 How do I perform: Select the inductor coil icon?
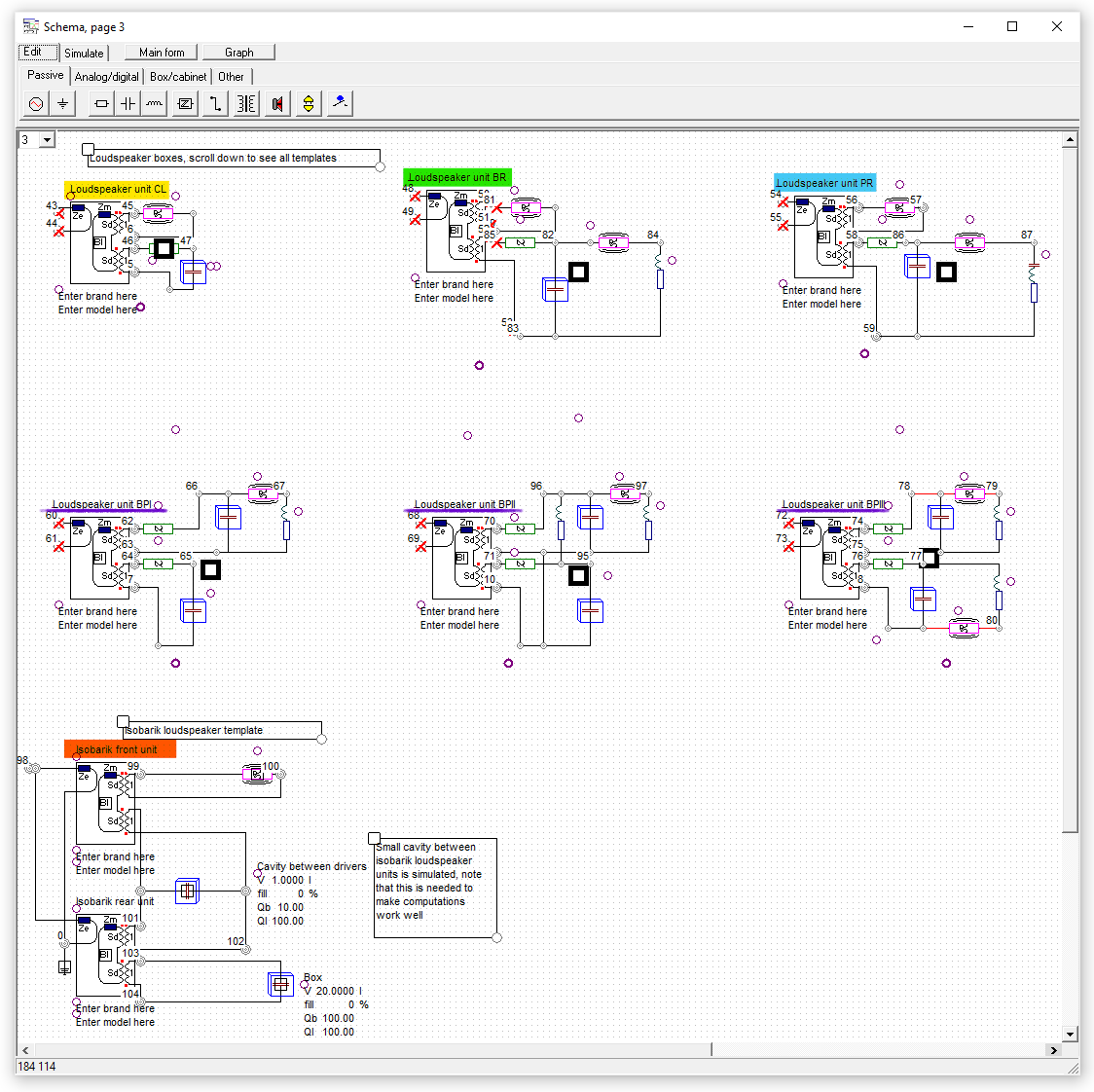click(x=154, y=103)
